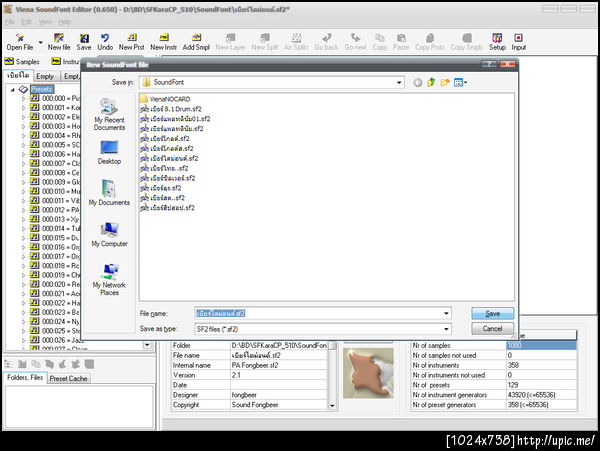
Task: Open the File name dropdown arrow
Action: [446, 313]
